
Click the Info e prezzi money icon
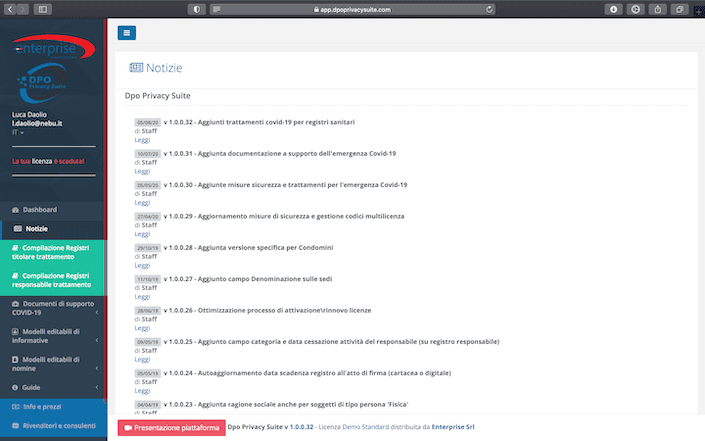16,407
